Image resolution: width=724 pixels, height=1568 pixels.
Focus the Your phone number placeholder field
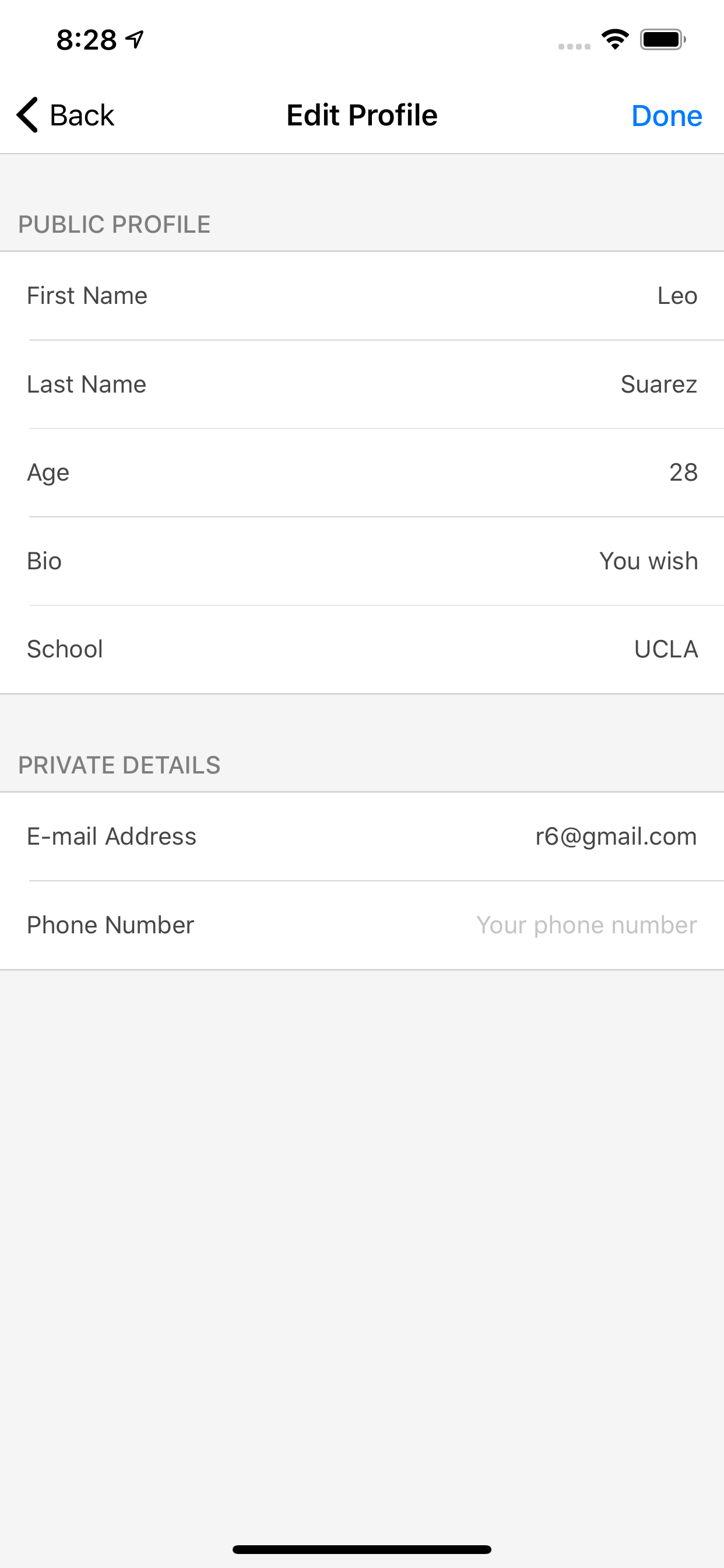tap(586, 925)
